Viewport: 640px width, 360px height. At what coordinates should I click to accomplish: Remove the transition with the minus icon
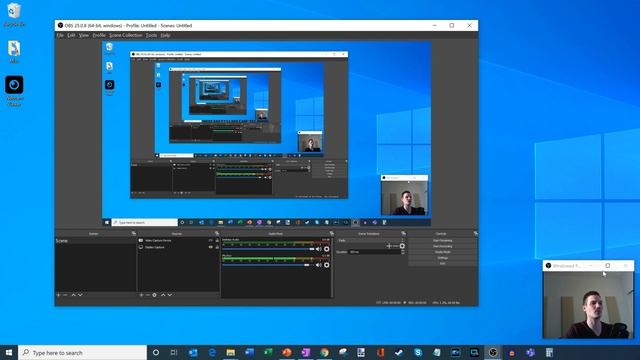coord(395,246)
